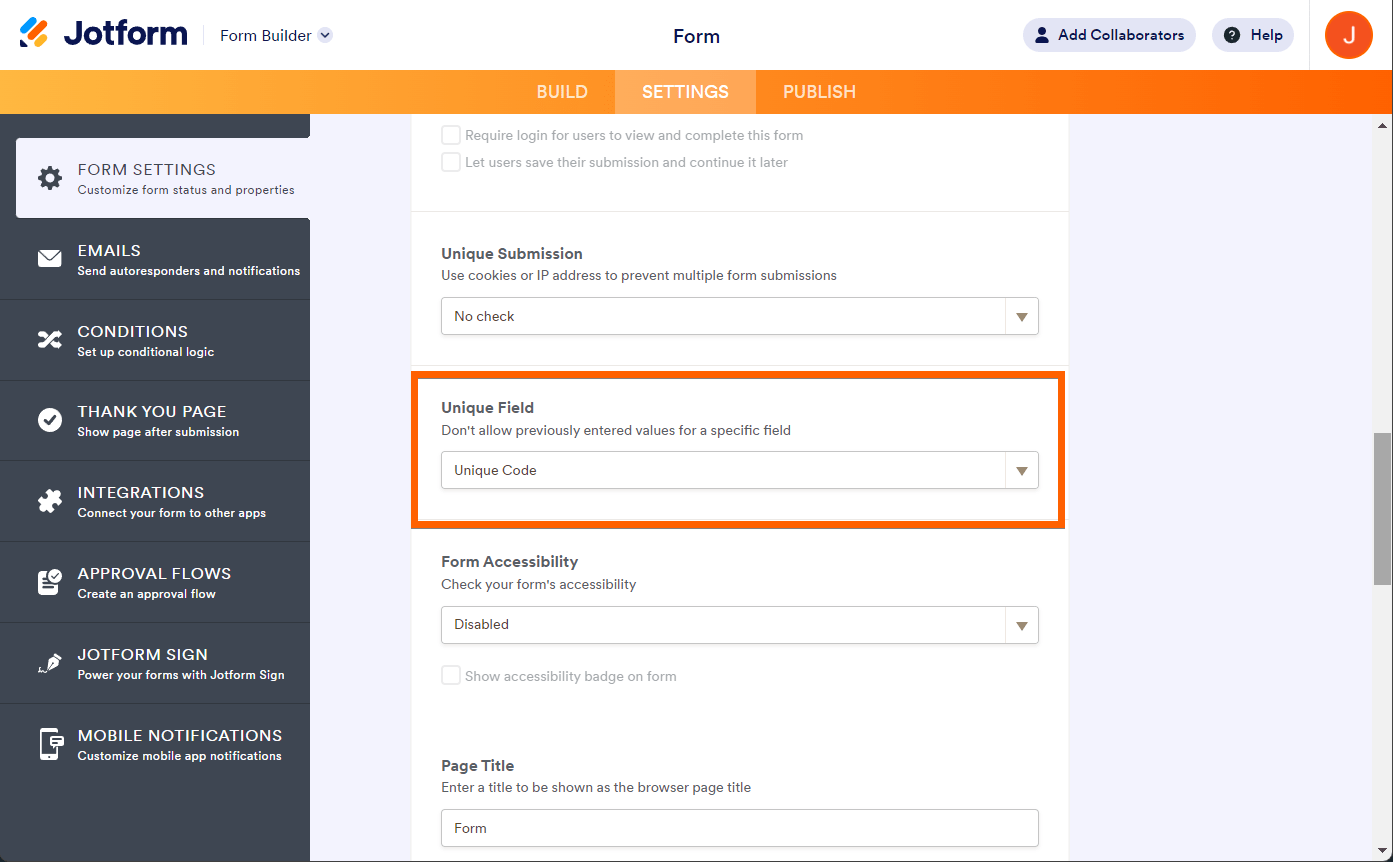
Task: Check let users save submission option
Action: click(x=451, y=162)
